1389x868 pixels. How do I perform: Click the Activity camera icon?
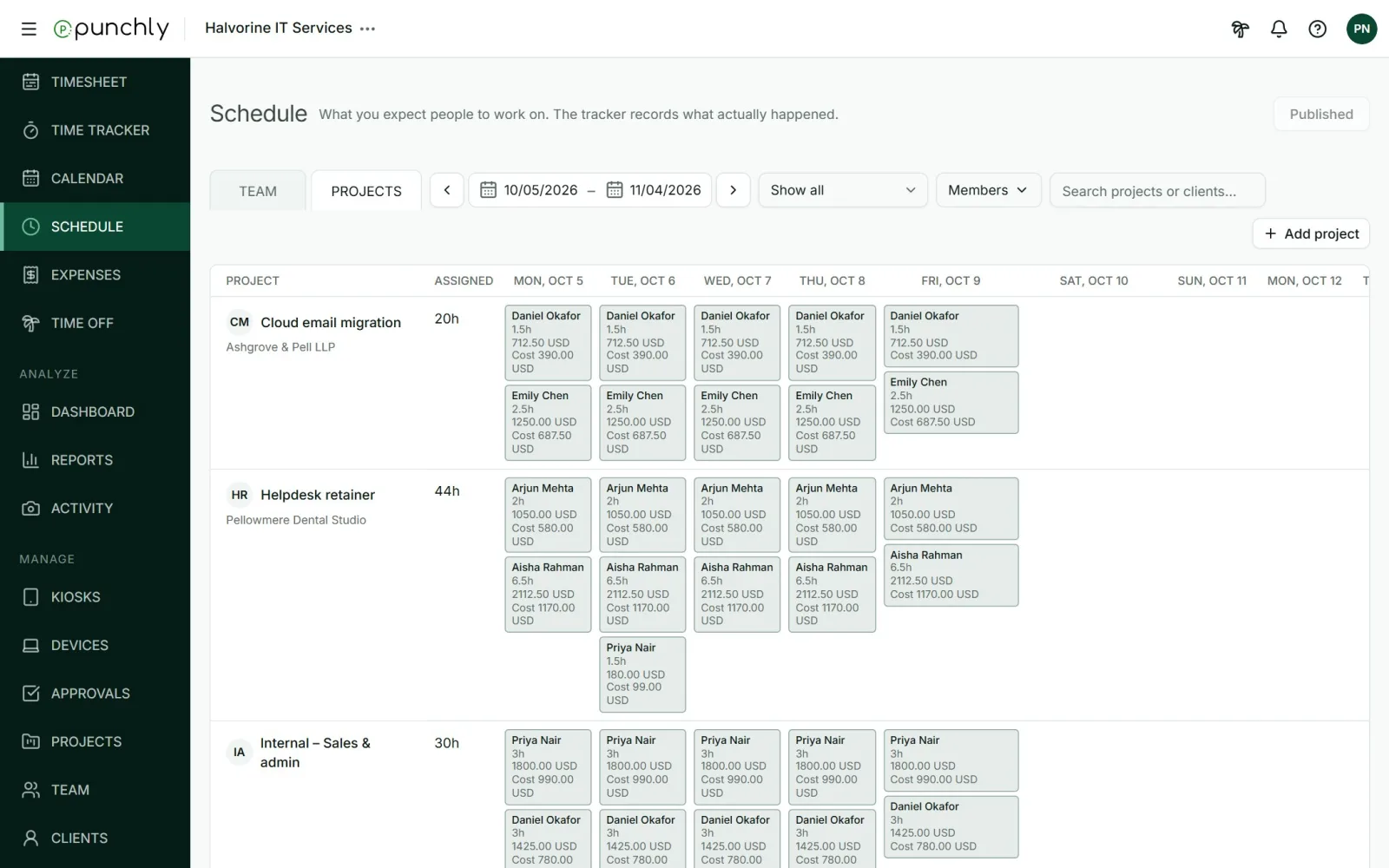[30, 508]
